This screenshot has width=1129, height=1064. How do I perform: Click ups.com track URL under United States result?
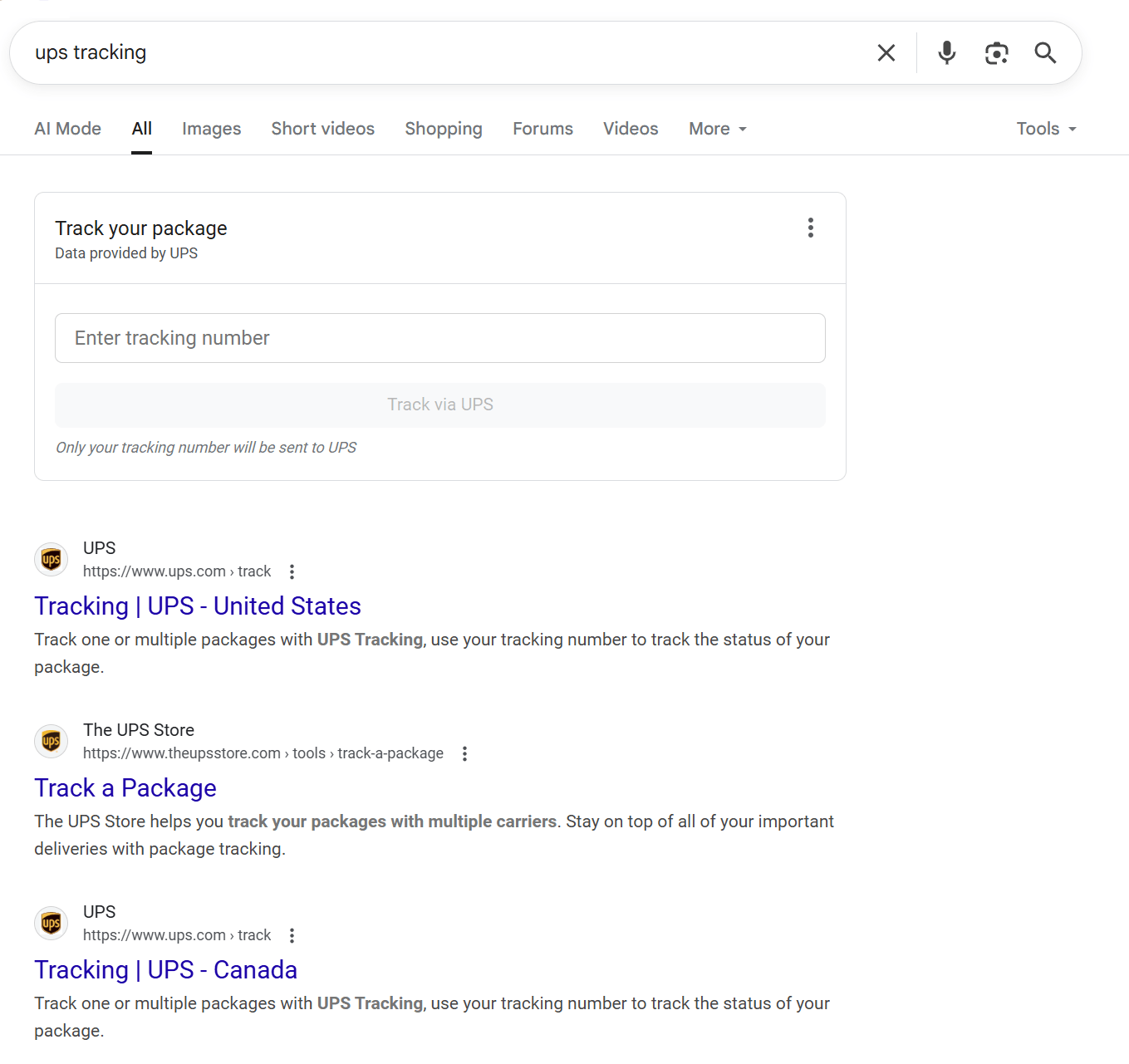pos(177,571)
